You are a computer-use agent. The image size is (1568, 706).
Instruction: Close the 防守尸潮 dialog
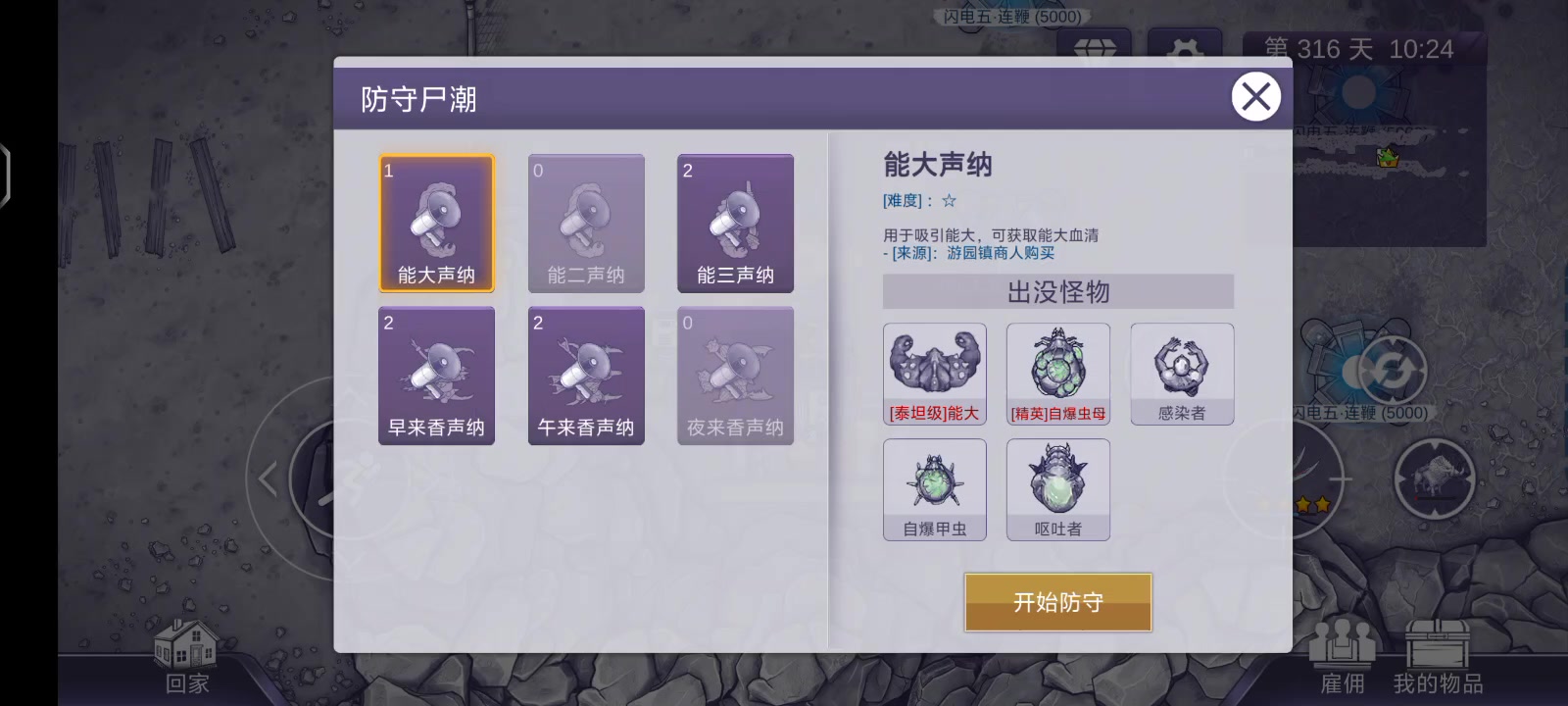pyautogui.click(x=1255, y=97)
